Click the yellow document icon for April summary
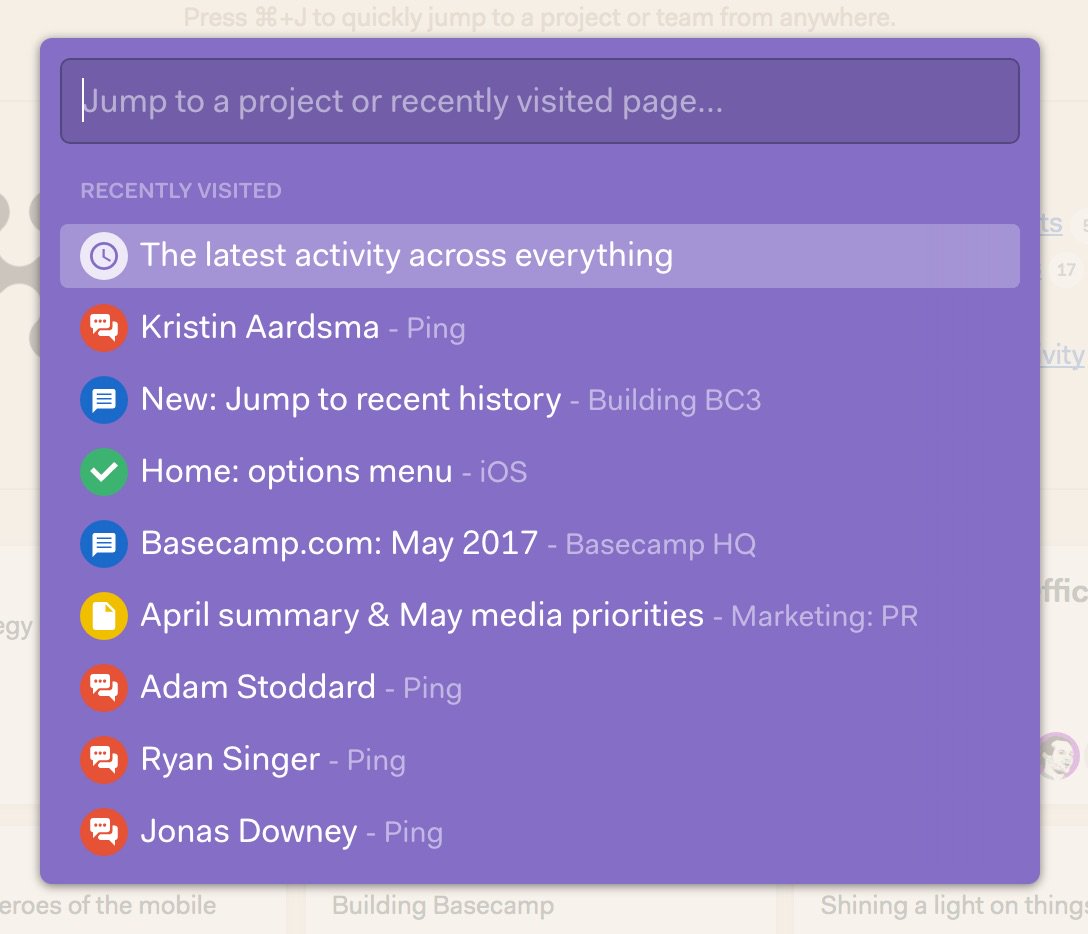 104,616
